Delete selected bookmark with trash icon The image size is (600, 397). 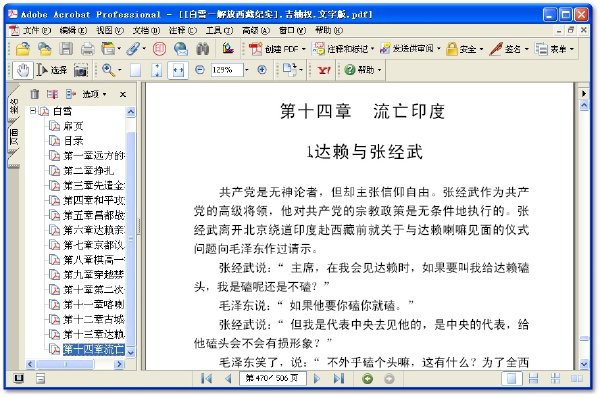(x=35, y=94)
